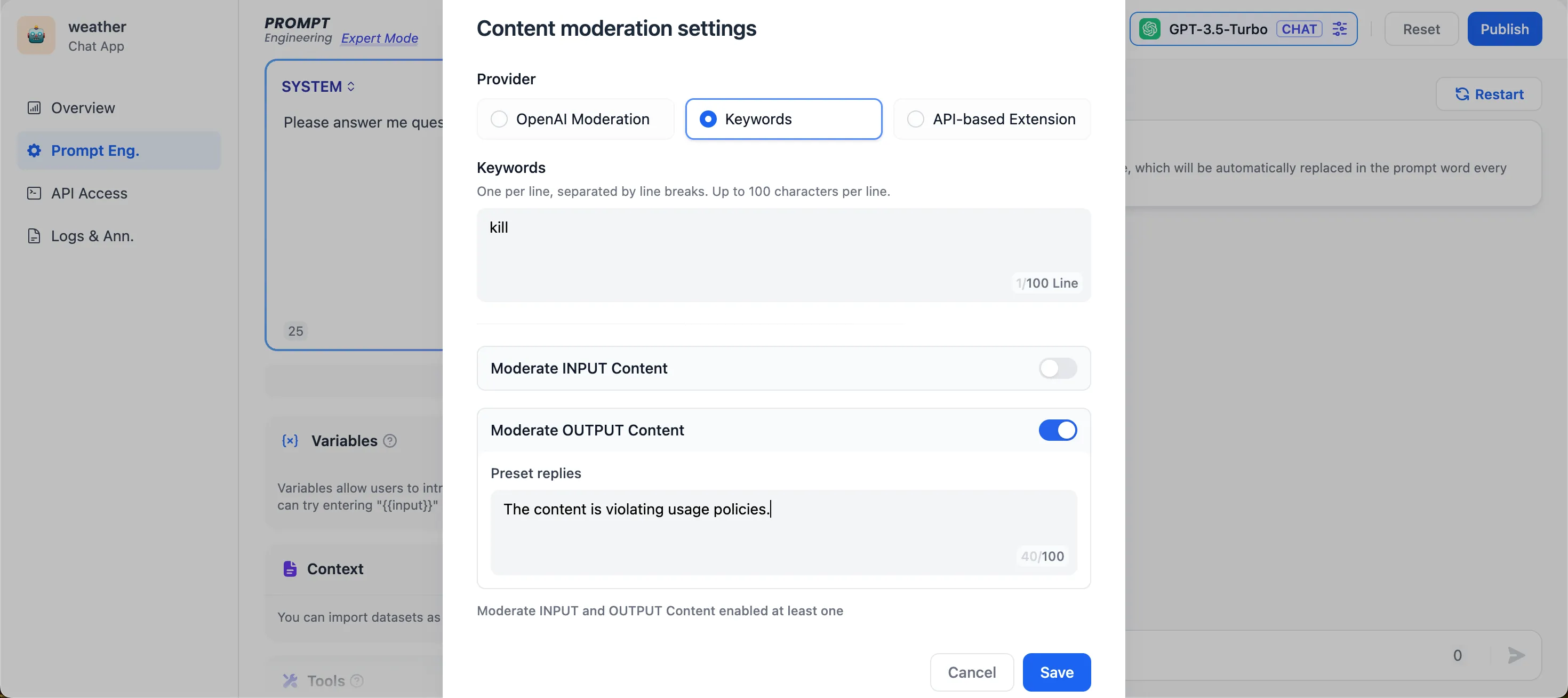The image size is (1568, 698).
Task: Expand the SYSTEM role dropdown
Action: pyautogui.click(x=318, y=87)
